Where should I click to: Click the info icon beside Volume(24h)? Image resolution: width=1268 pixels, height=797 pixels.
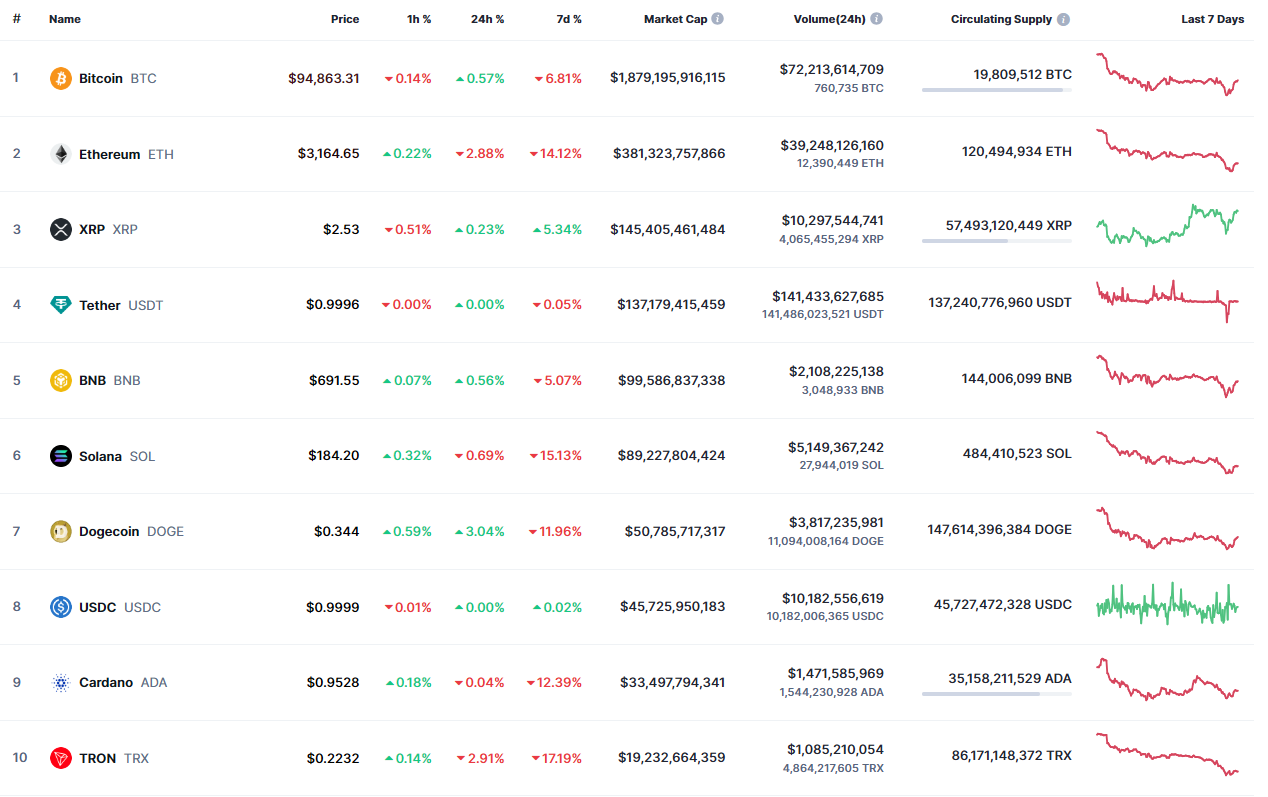coord(876,19)
